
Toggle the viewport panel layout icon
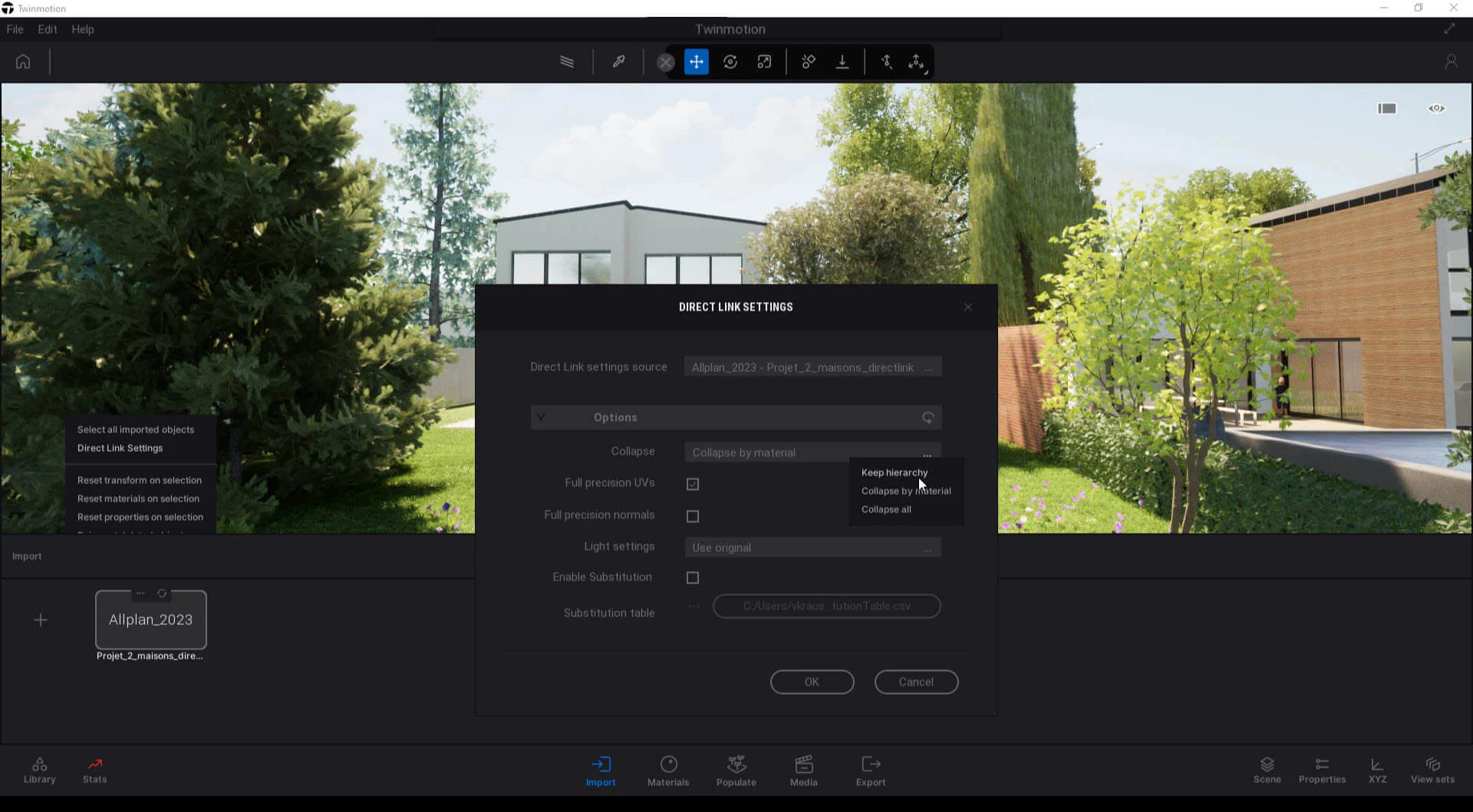coord(1387,108)
